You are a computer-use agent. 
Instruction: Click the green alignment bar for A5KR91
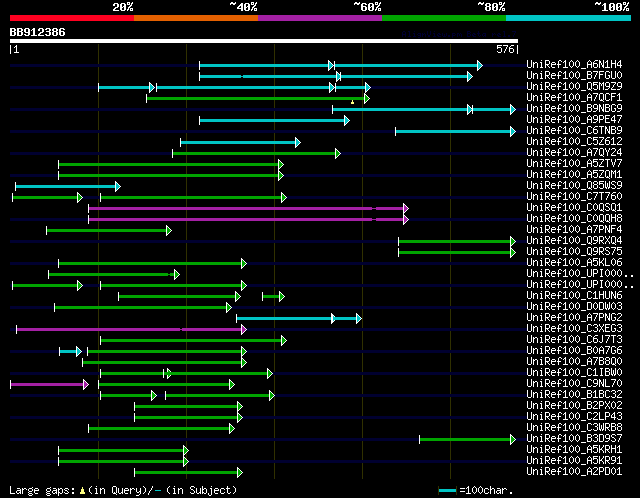coord(123,462)
